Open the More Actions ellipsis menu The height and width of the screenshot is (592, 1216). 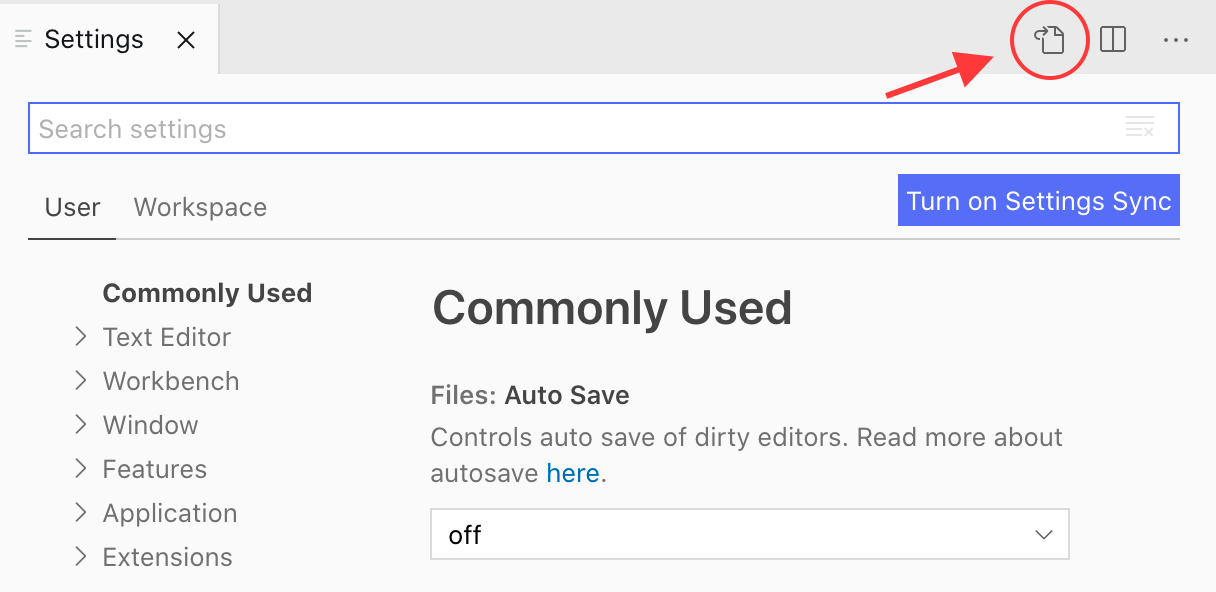pyautogui.click(x=1176, y=40)
